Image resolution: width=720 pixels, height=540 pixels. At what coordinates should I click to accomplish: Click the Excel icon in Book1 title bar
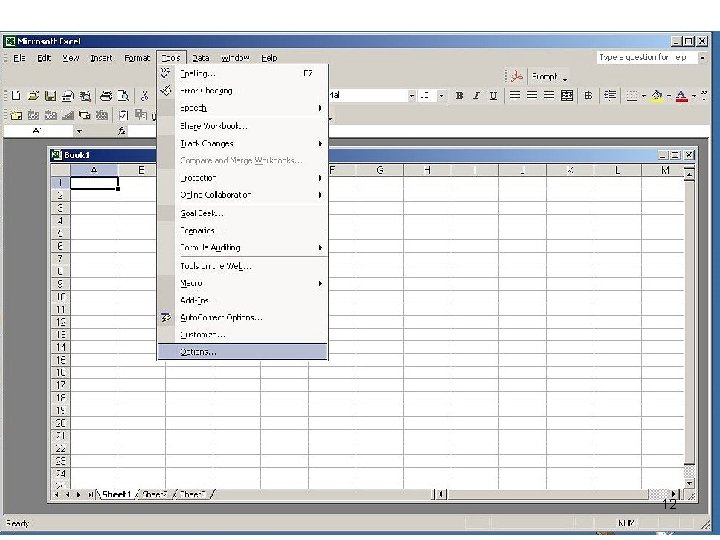[56, 155]
